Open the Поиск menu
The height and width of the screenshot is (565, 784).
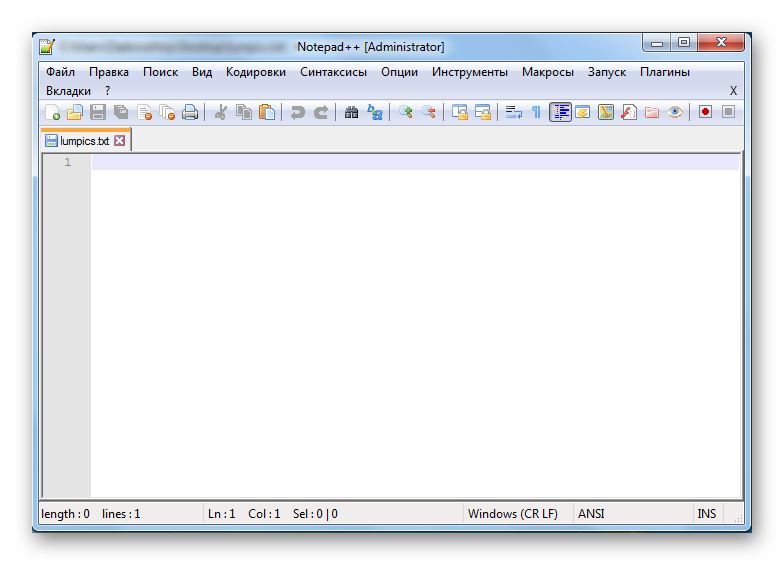click(x=160, y=72)
